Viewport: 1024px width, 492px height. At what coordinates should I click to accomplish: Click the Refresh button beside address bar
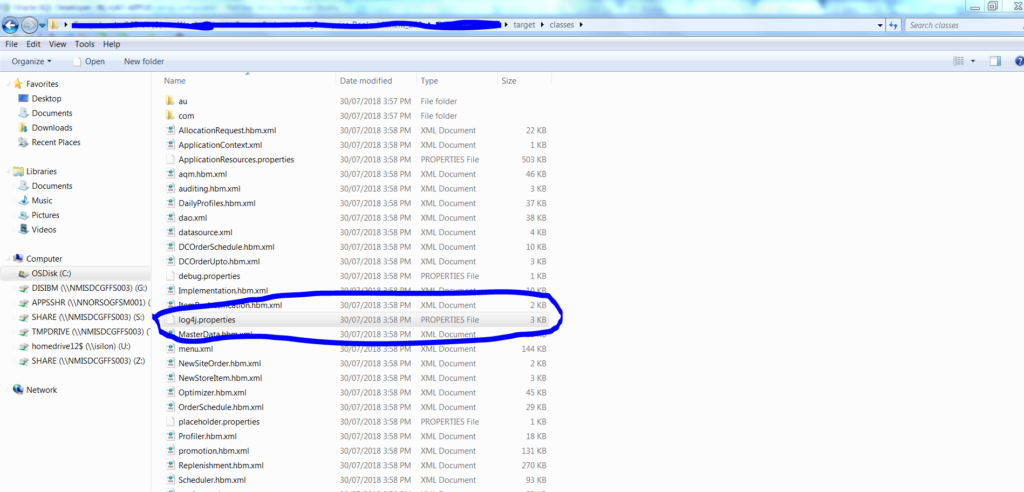894,25
